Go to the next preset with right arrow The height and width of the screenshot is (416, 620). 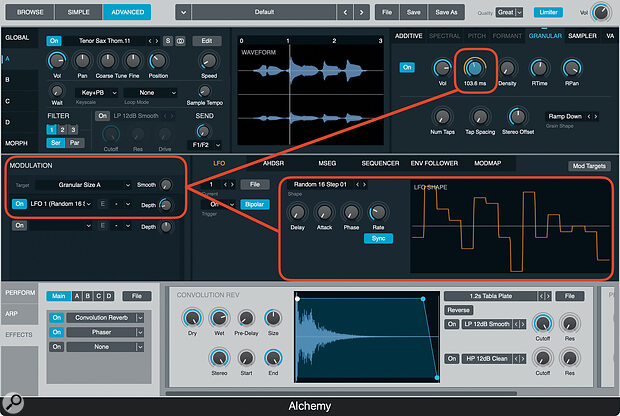[361, 12]
